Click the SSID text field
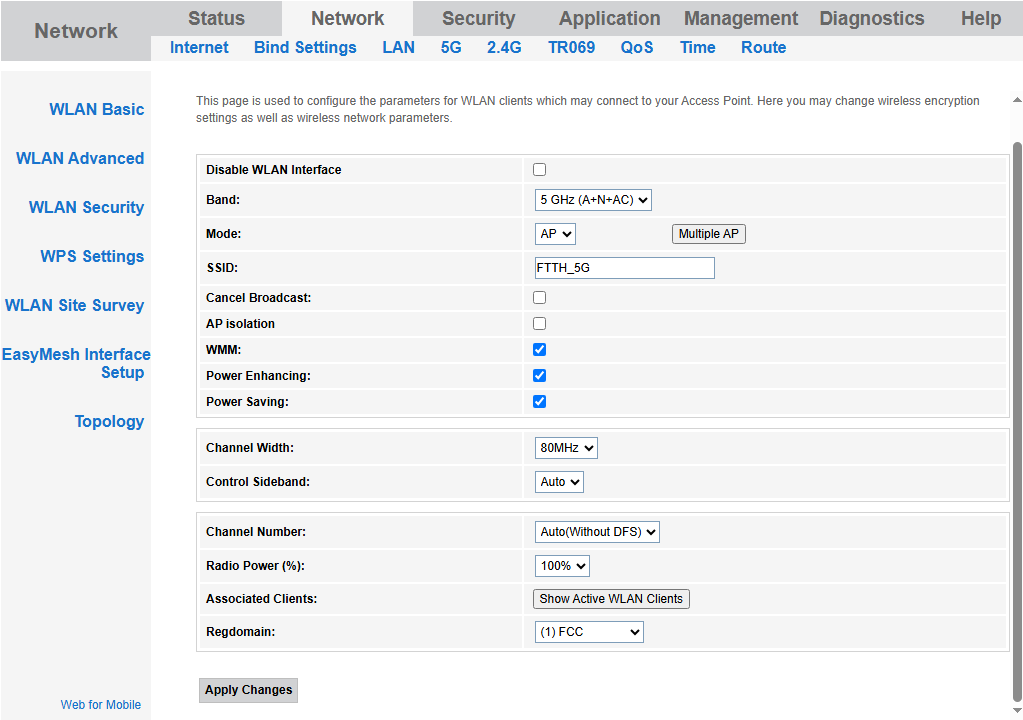The image size is (1023, 720). coord(625,268)
